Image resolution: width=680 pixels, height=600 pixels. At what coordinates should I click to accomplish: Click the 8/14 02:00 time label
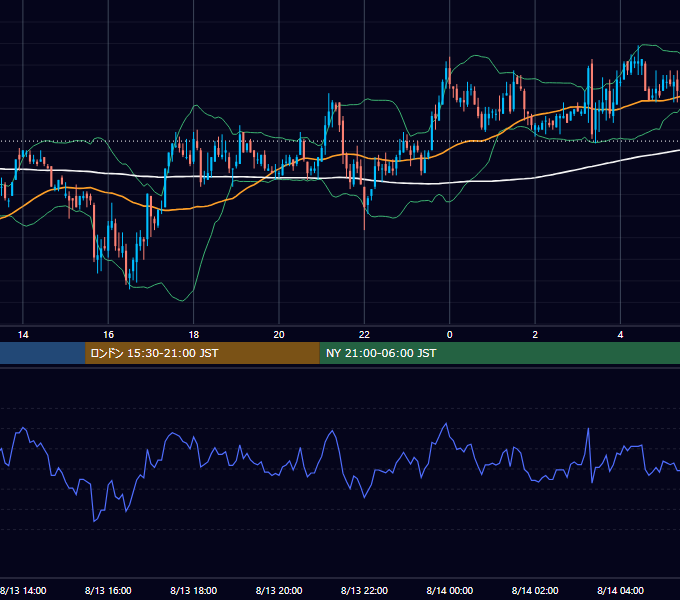(535, 590)
